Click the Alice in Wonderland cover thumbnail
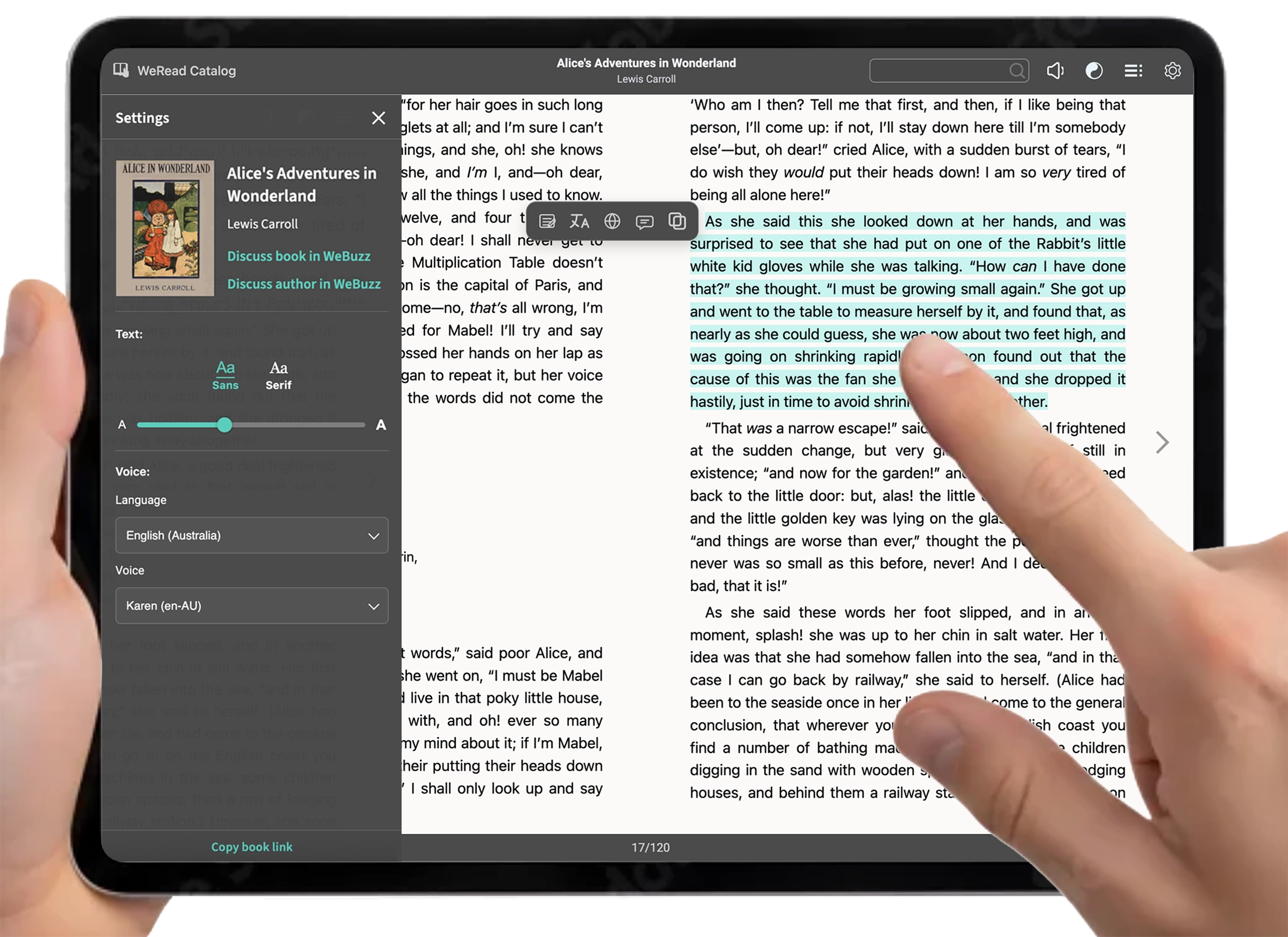Screen dimensions: 1288x937 click(x=165, y=228)
